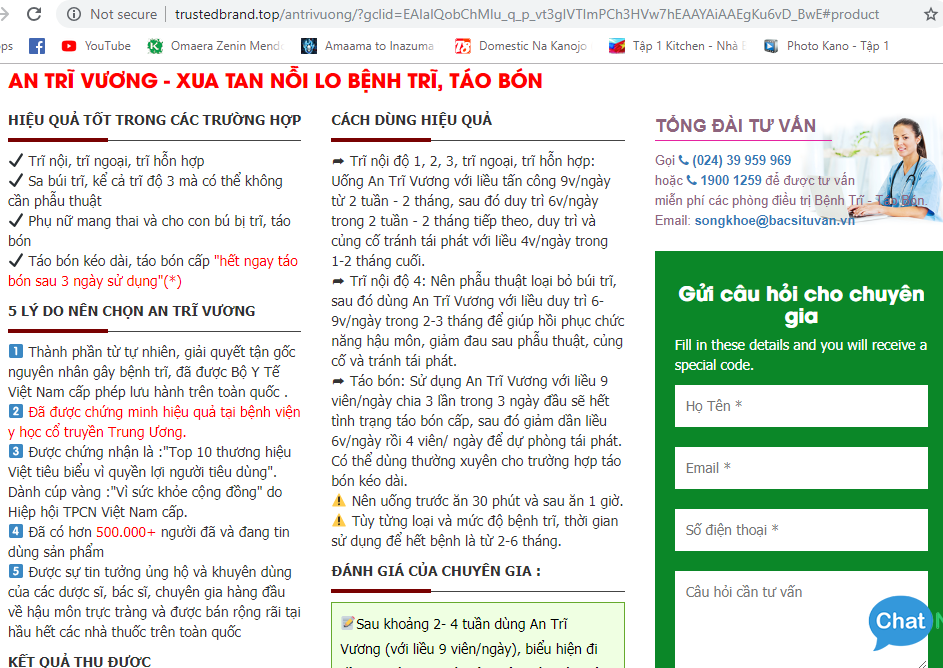Click the heading KẾT QUẢ THU ĐƯỢC

pos(79,661)
